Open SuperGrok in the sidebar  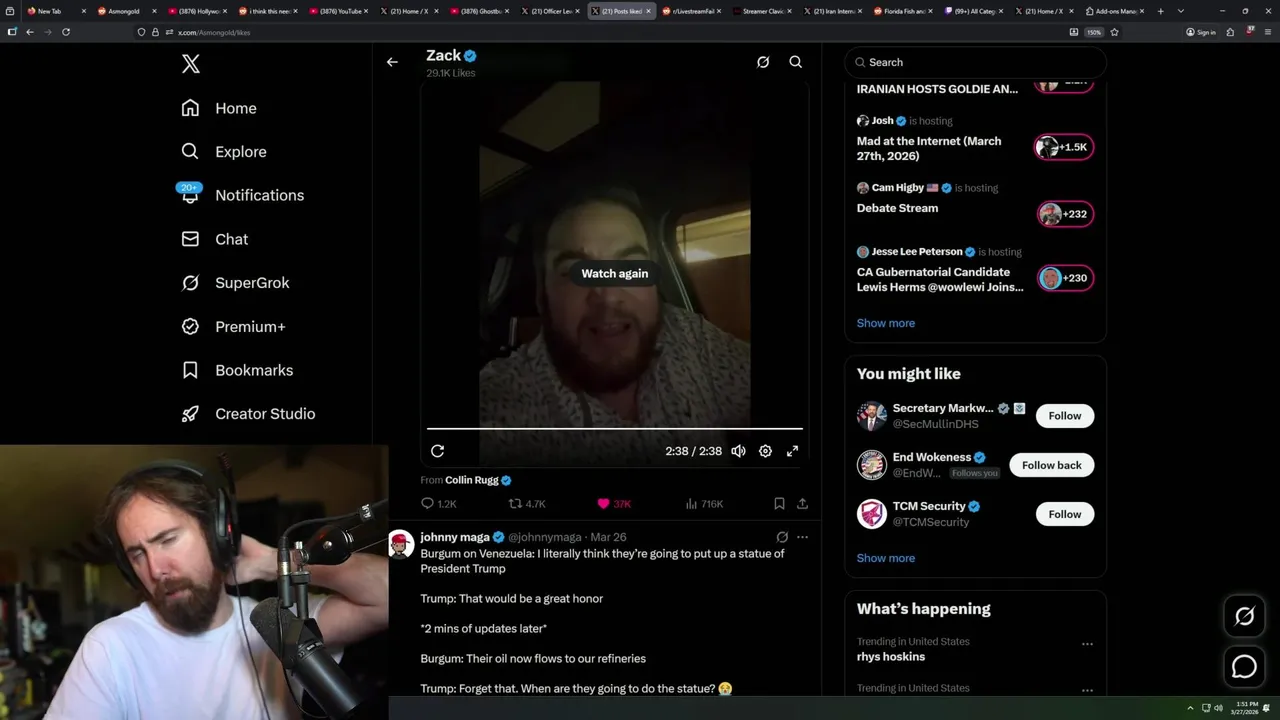pyautogui.click(x=235, y=283)
